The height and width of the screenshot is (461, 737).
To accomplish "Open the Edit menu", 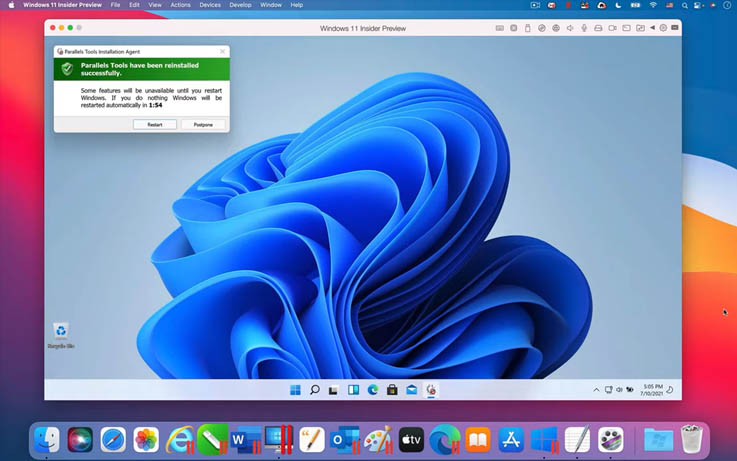I will tap(134, 5).
